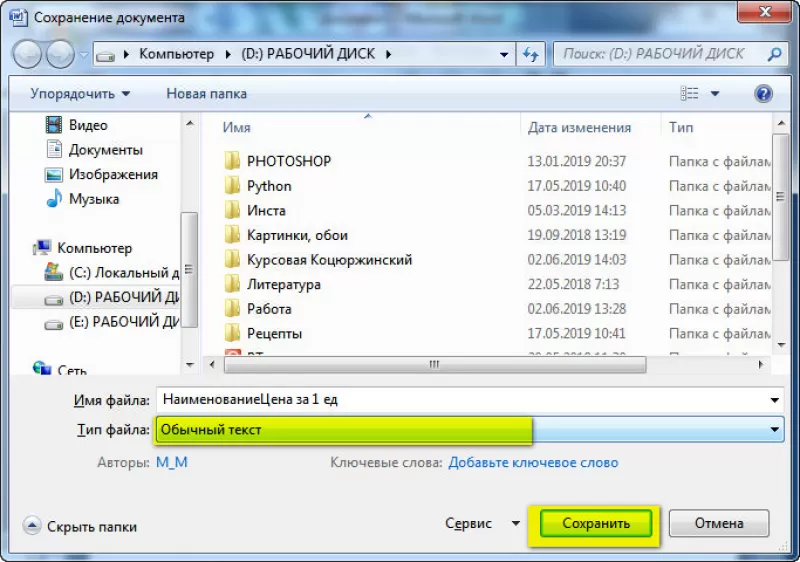
Task: Click the (E:) drive icon
Action: pos(54,324)
